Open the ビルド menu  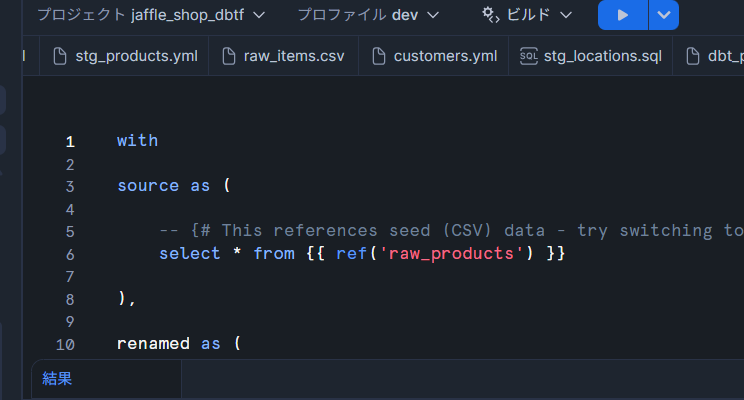tap(527, 15)
